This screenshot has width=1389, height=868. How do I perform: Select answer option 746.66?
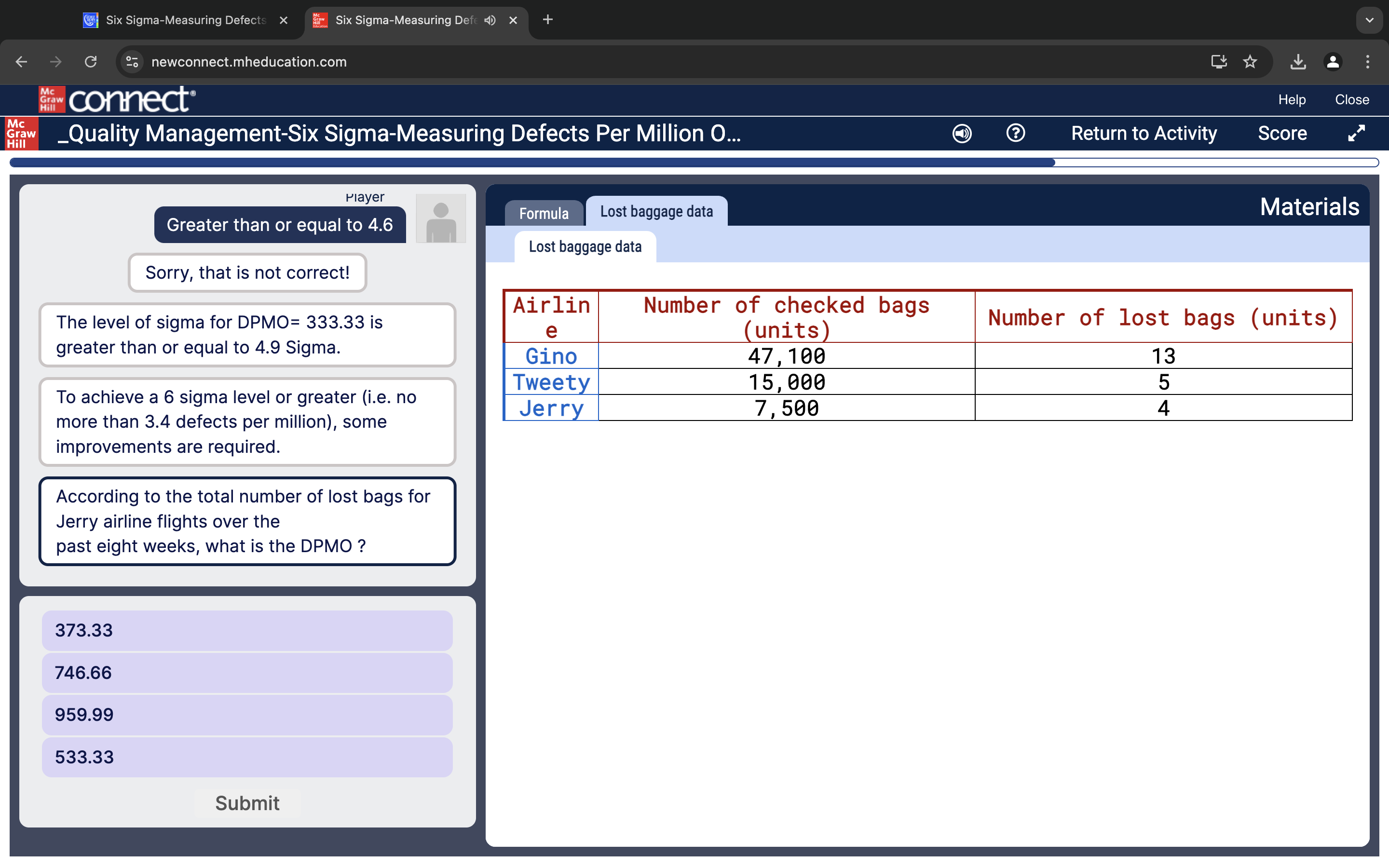coord(247,673)
